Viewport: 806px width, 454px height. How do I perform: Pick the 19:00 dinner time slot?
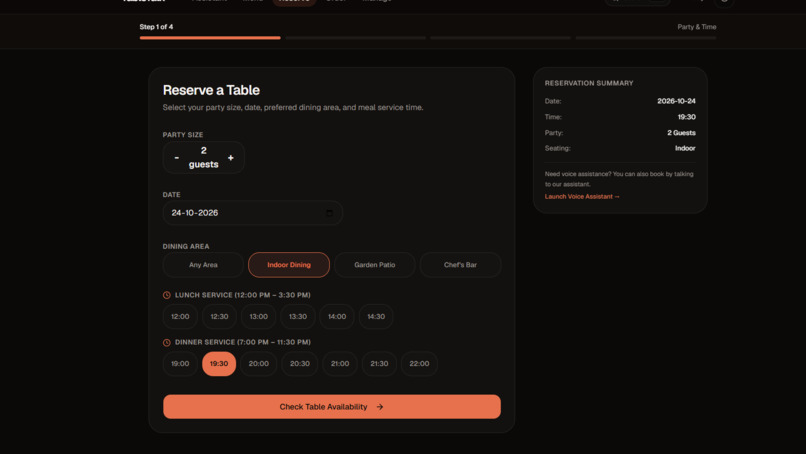[x=180, y=364]
